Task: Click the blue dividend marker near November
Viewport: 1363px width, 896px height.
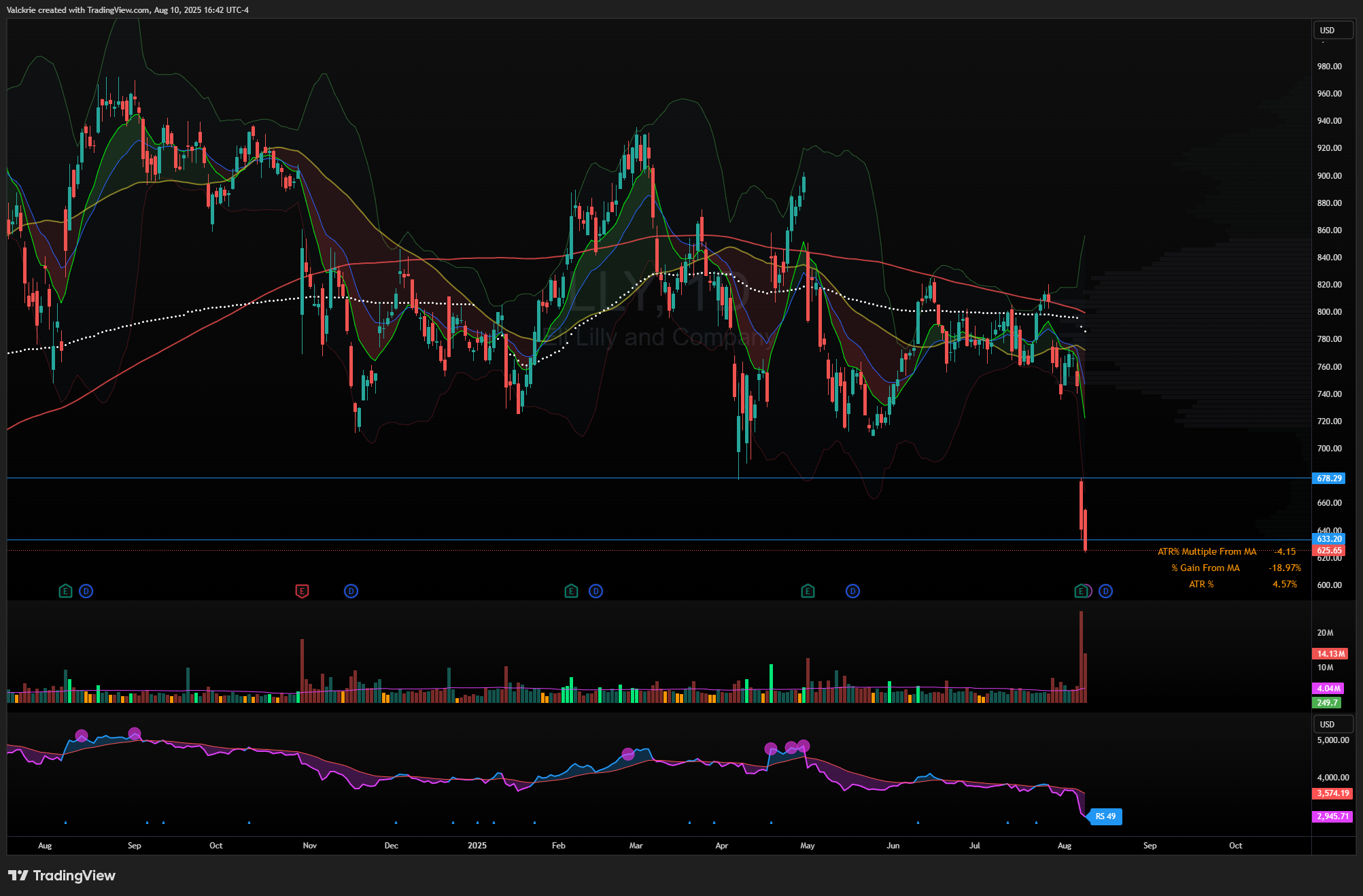Action: (x=351, y=591)
